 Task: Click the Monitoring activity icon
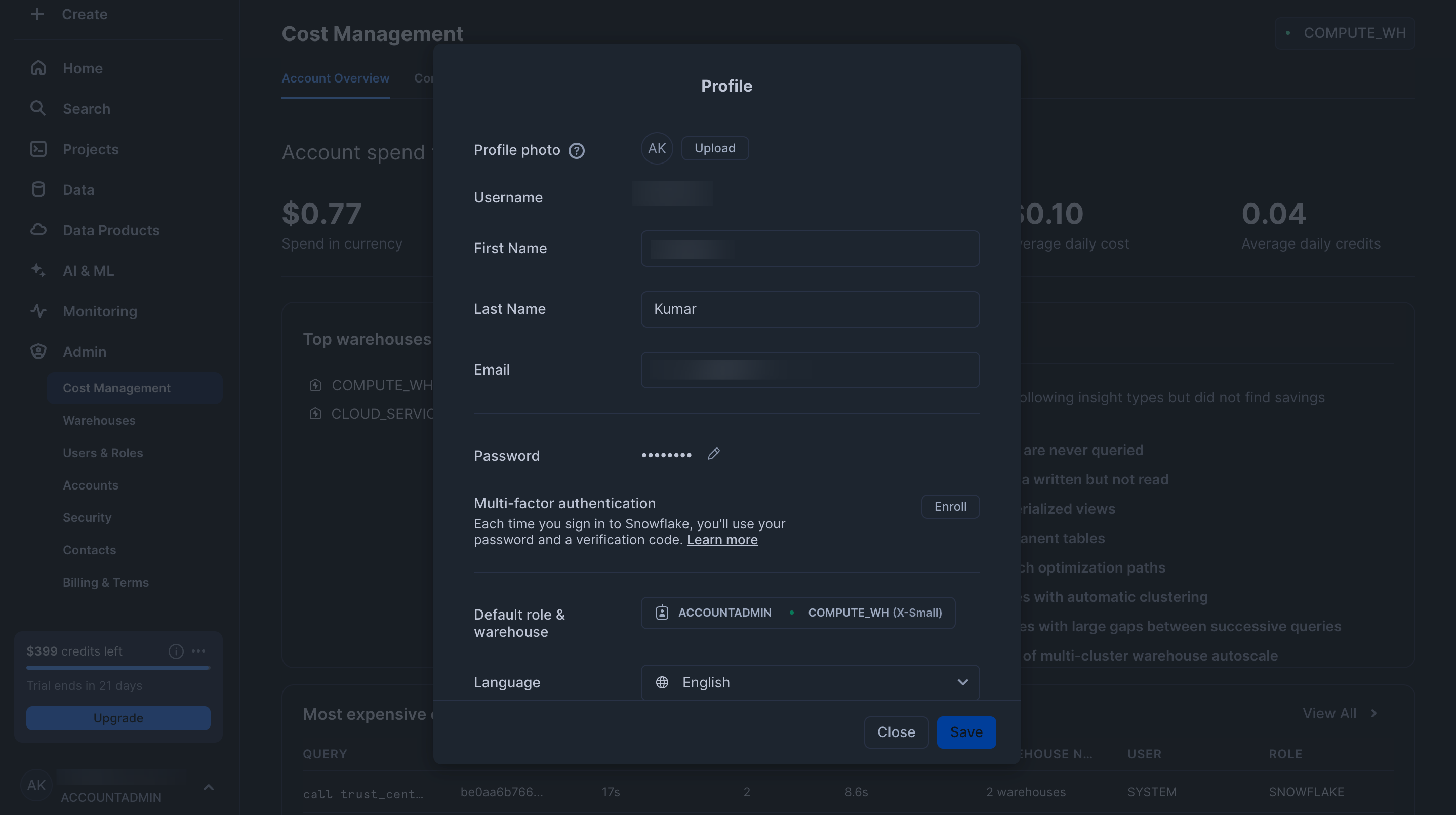tap(38, 311)
